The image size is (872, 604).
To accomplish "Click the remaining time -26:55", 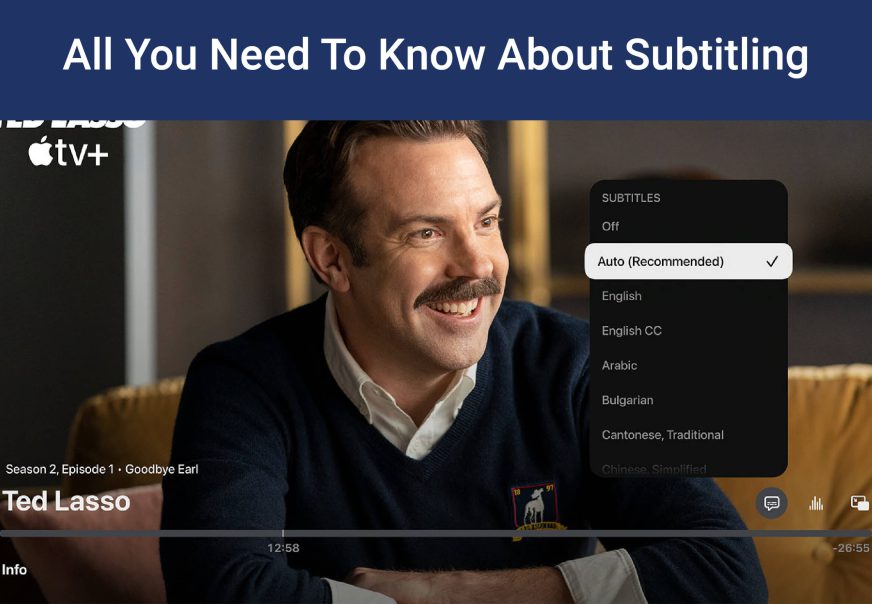I will coord(851,548).
